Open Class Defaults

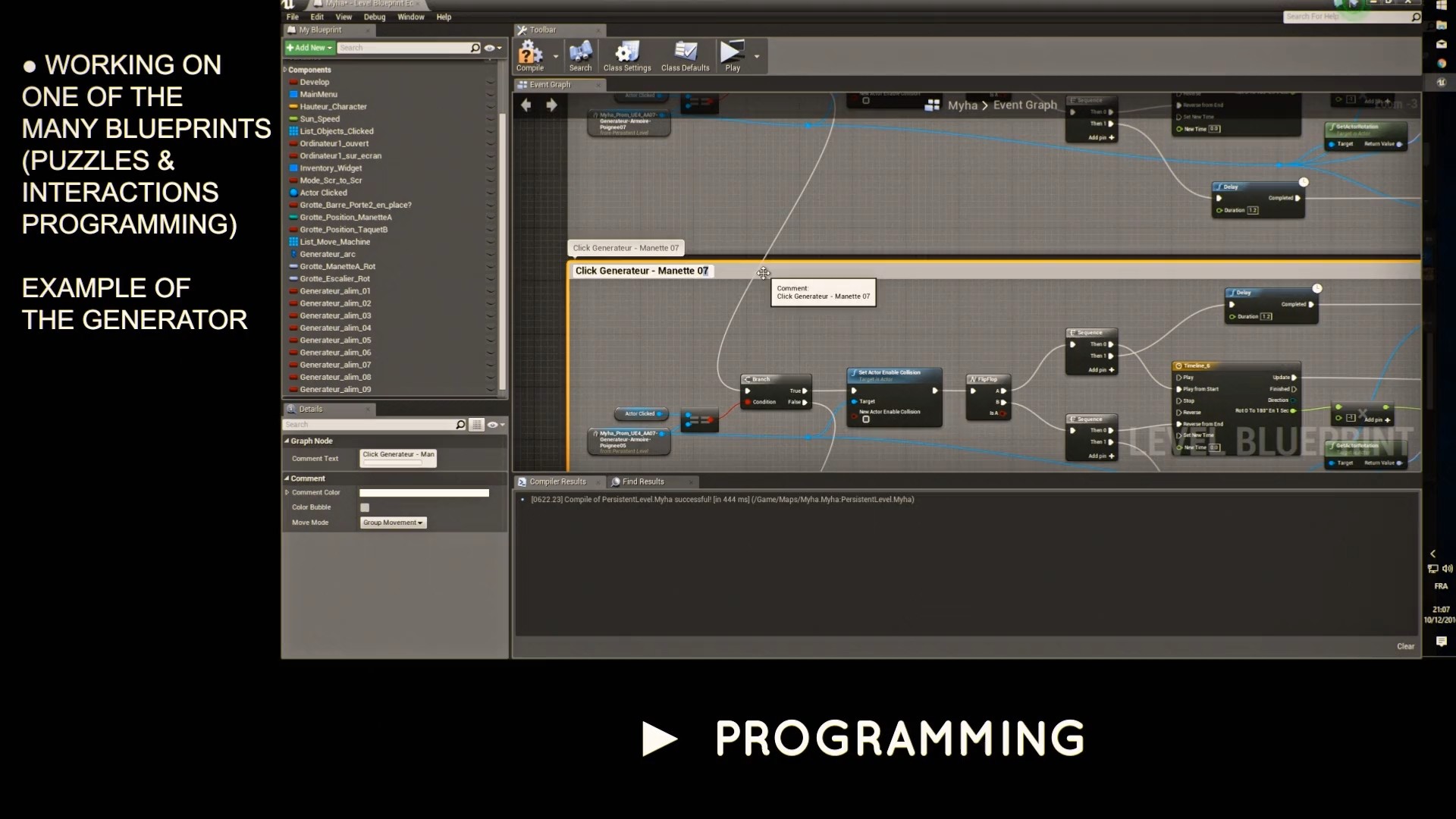pos(684,55)
